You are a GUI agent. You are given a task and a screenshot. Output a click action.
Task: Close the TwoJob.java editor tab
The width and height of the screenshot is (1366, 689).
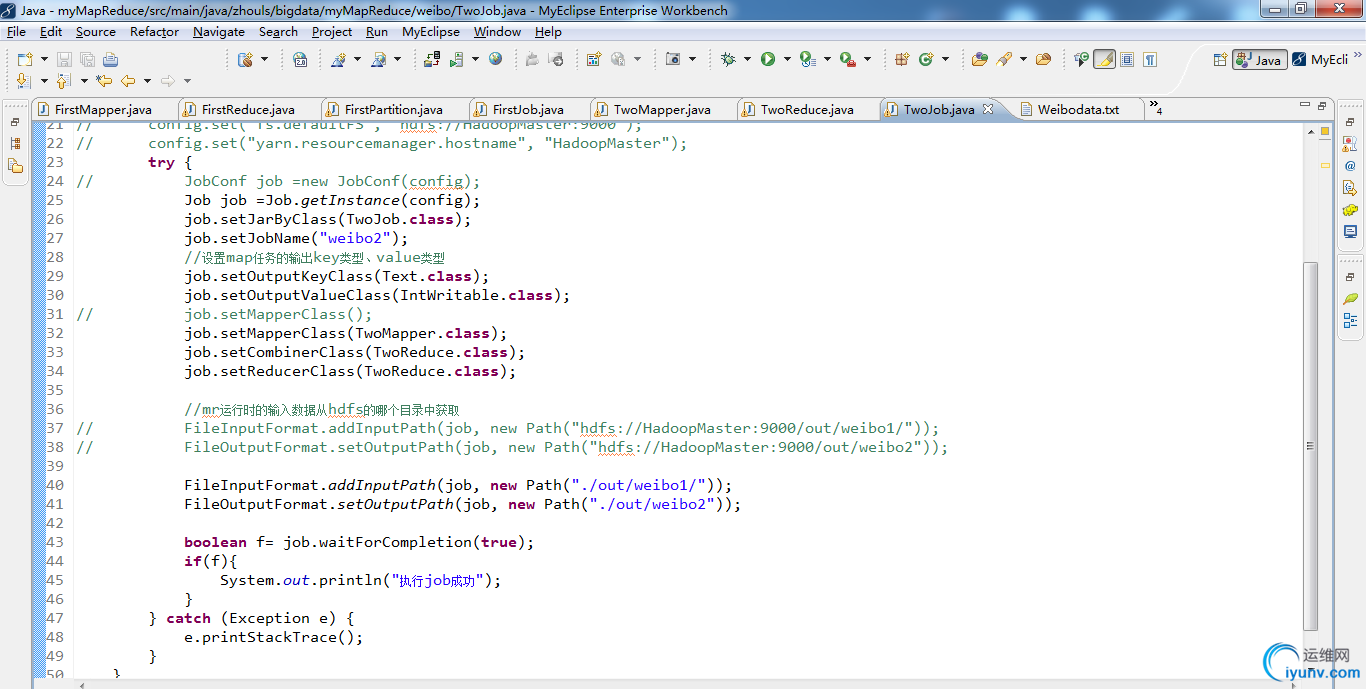(988, 109)
